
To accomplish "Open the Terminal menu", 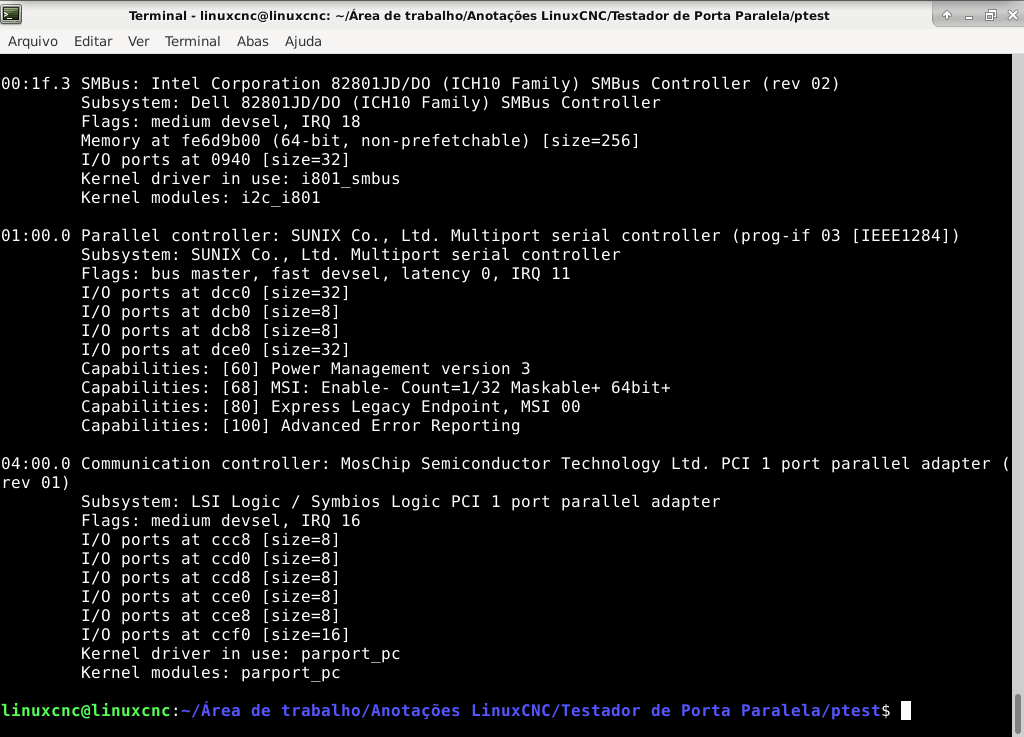I will [192, 41].
